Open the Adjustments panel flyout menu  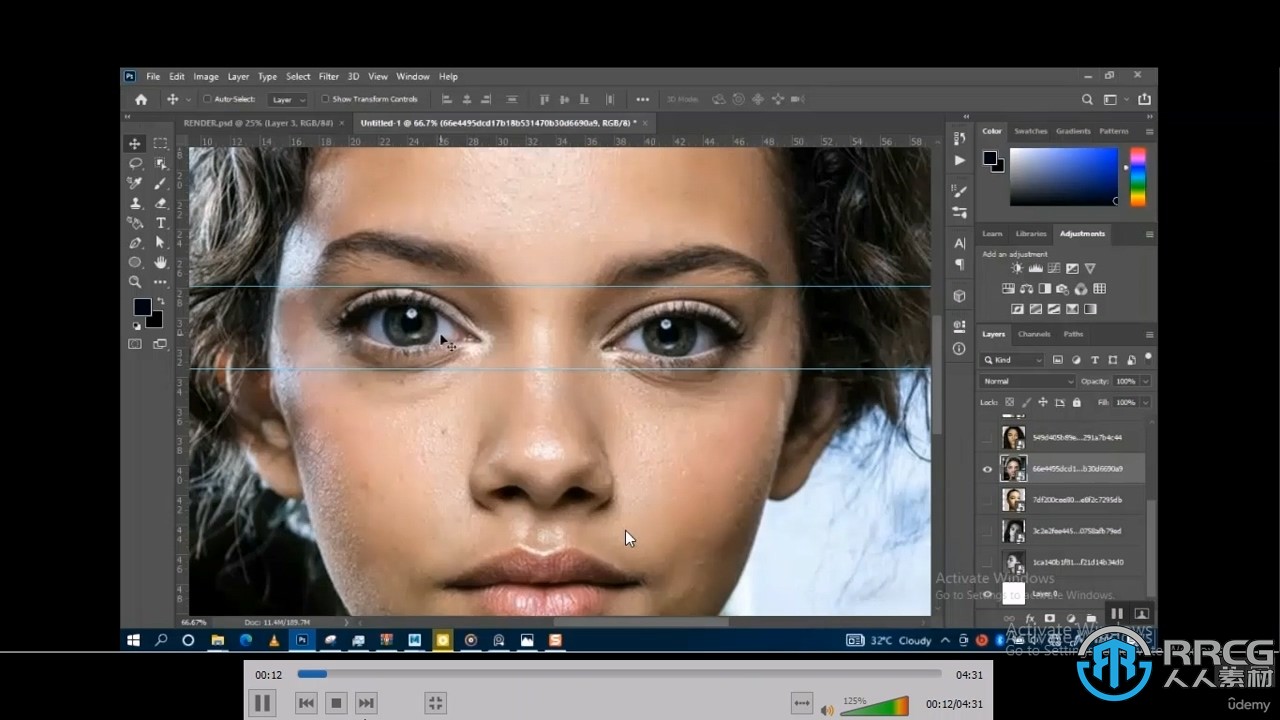(1149, 234)
